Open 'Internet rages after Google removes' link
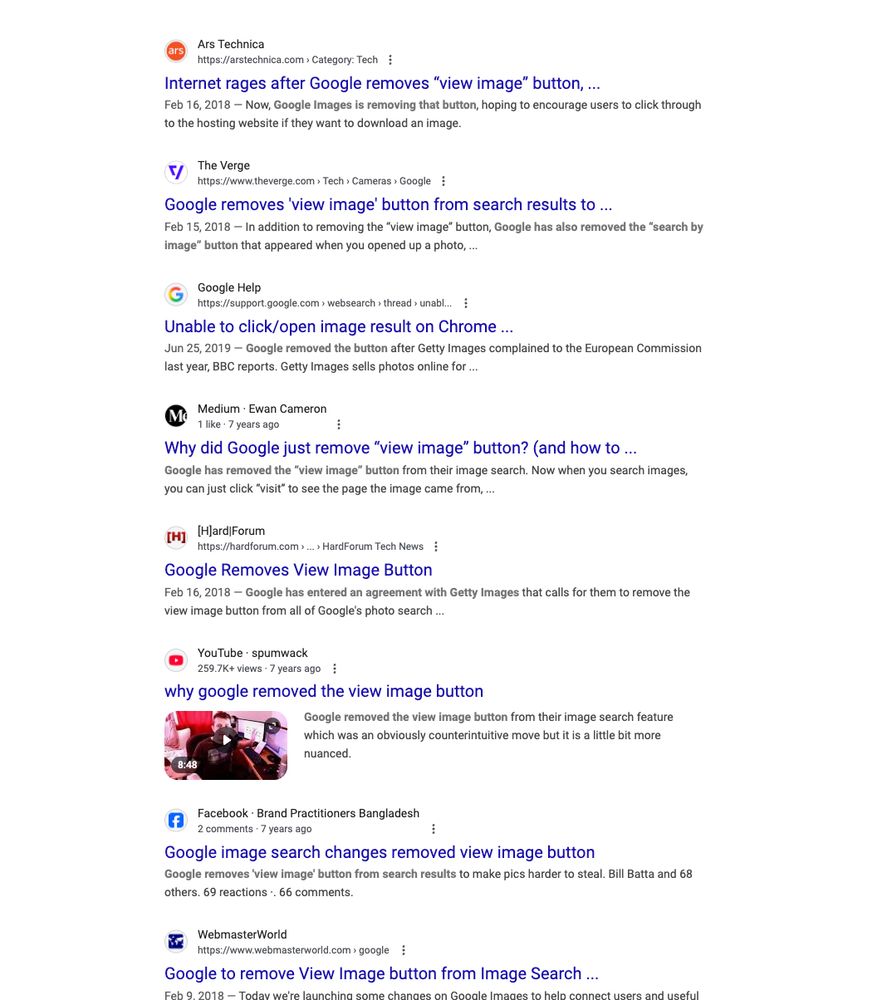 coord(382,84)
